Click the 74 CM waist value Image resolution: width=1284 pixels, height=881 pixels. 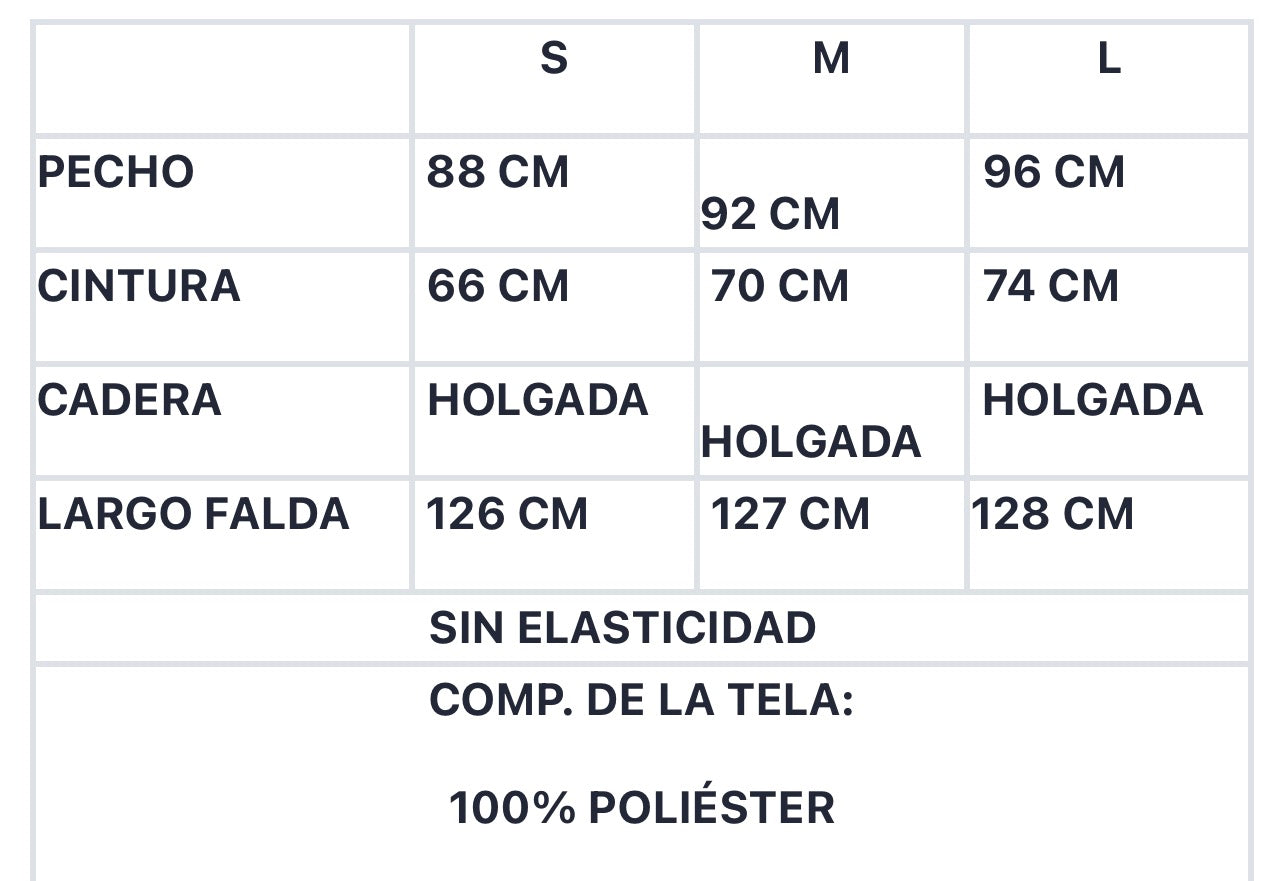[1051, 286]
